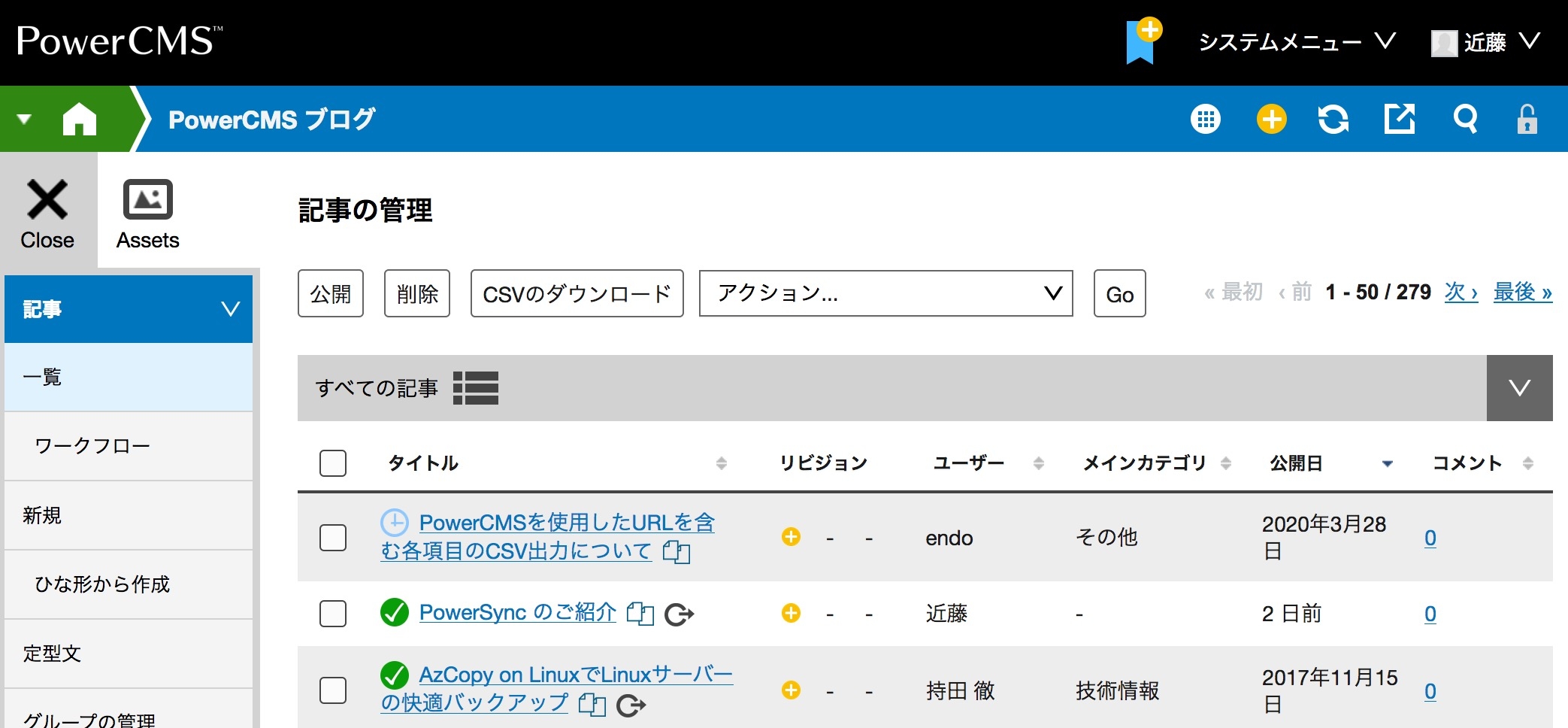This screenshot has height=728, width=1568.
Task: Open comment count 0 for AzCopy row
Action: click(x=1430, y=690)
